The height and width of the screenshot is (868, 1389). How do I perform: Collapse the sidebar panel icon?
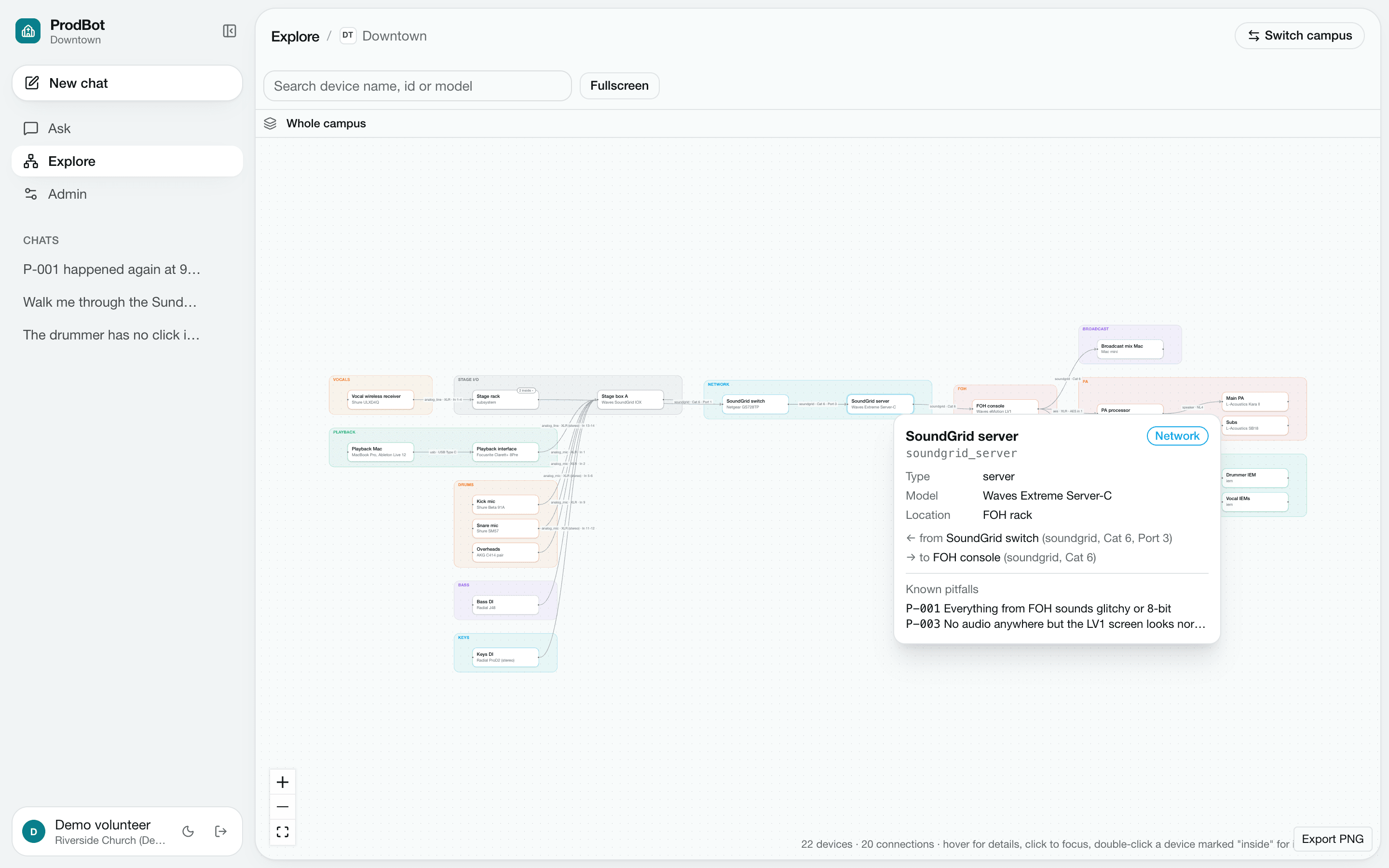click(230, 31)
